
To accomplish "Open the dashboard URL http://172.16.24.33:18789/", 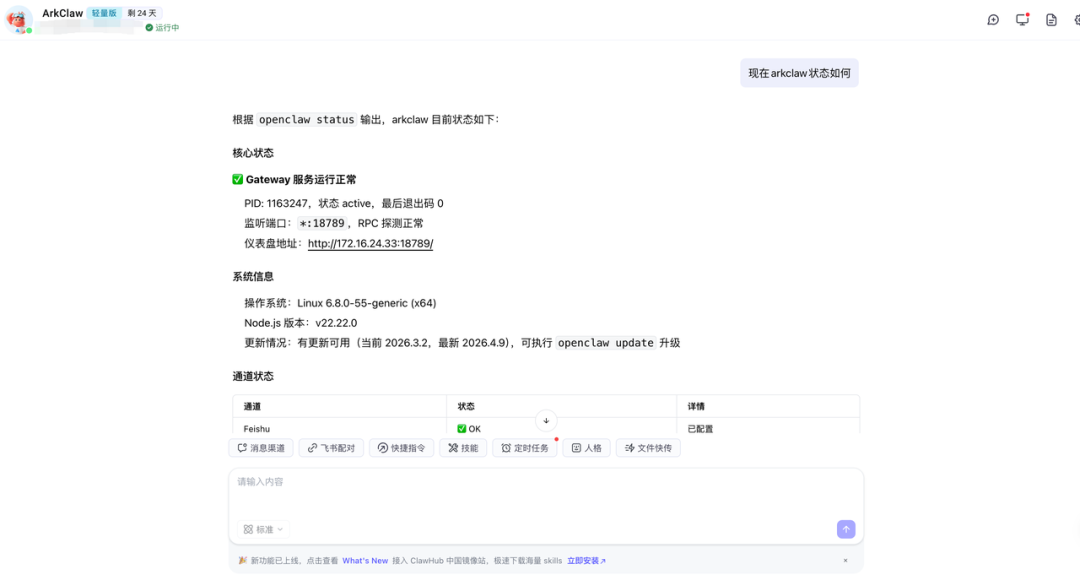I will point(371,243).
